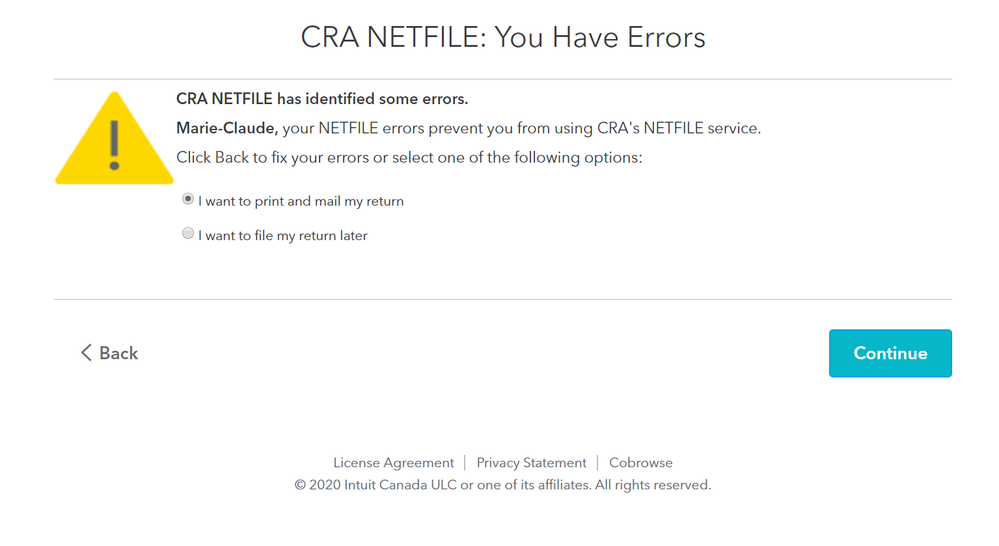Click the Intuit Canada ULC copyright notice
This screenshot has width=999, height=546.
click(503, 485)
